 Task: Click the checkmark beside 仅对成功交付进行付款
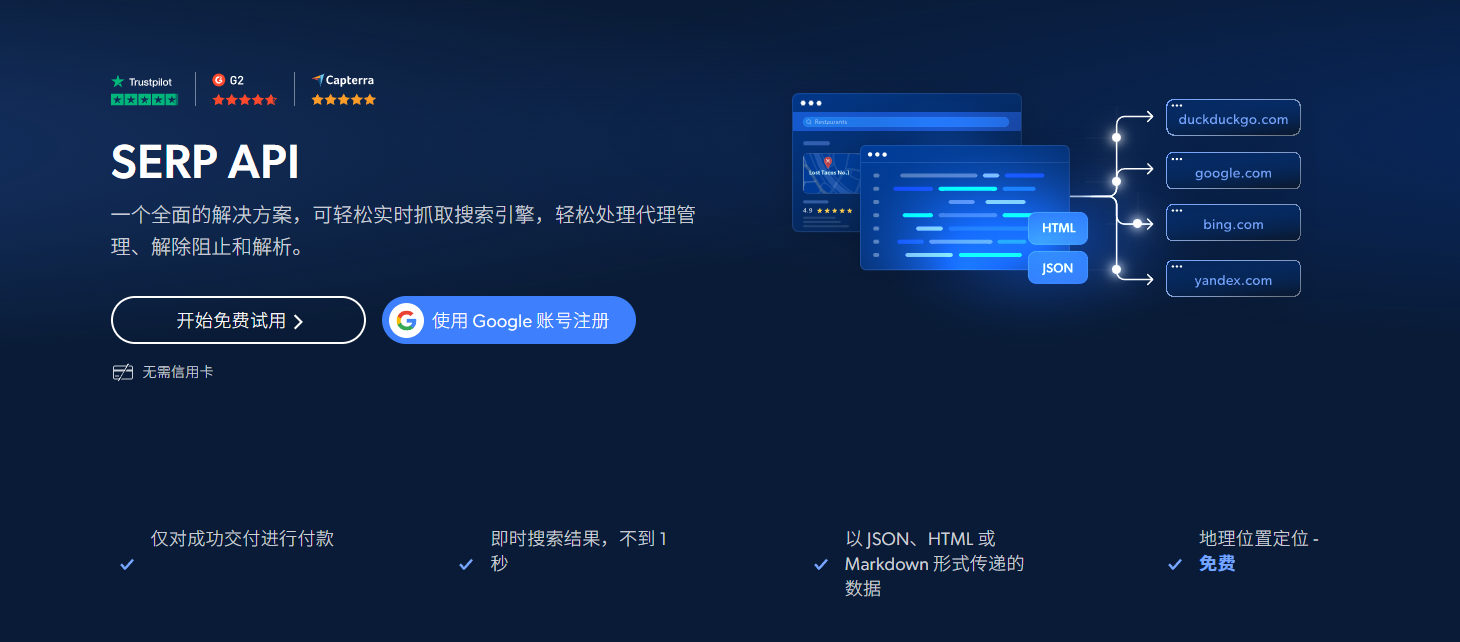point(126,564)
